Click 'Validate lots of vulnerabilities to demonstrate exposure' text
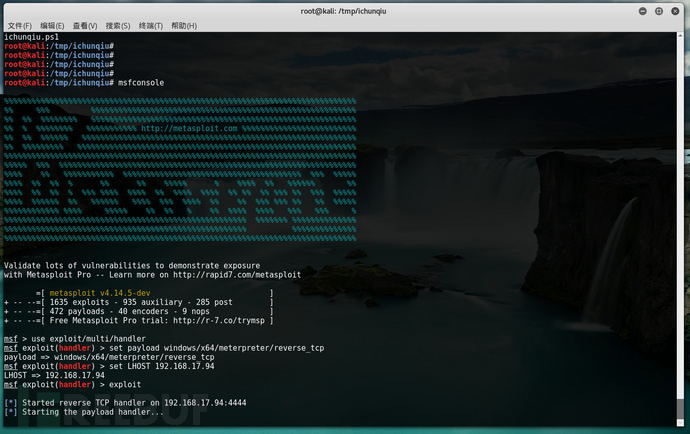 pyautogui.click(x=132, y=266)
